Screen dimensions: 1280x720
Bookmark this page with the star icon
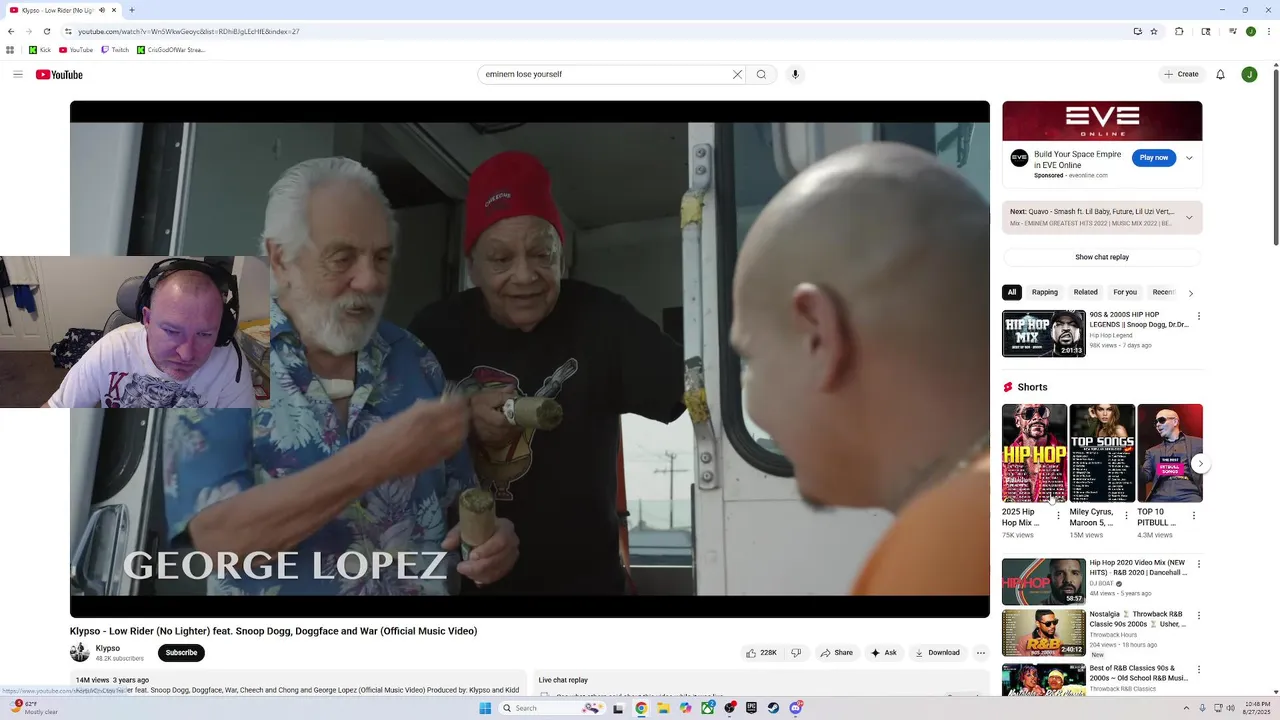(1154, 31)
